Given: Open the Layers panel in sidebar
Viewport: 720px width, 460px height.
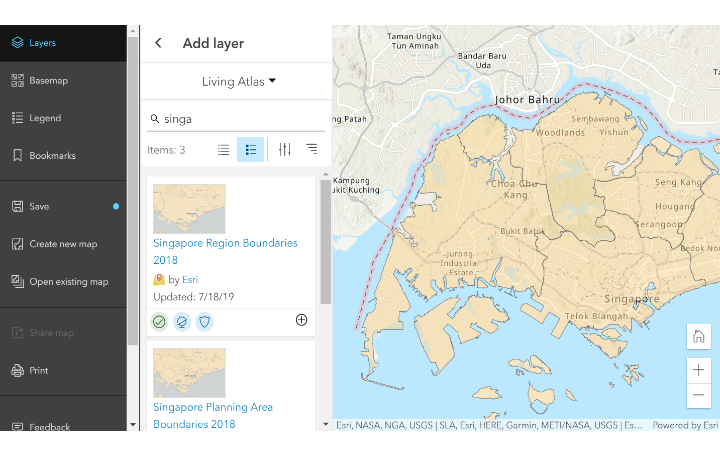Looking at the screenshot, I should click(63, 43).
